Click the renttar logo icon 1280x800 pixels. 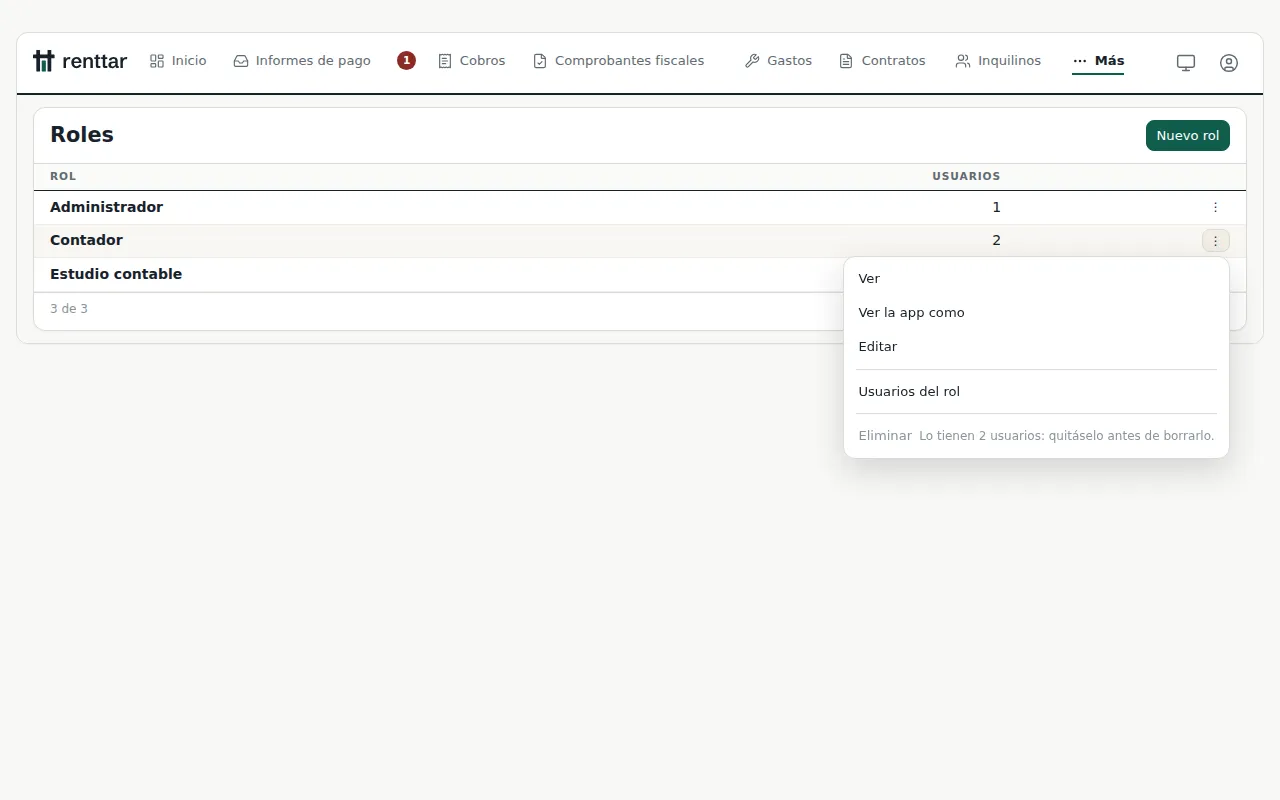(x=43, y=61)
